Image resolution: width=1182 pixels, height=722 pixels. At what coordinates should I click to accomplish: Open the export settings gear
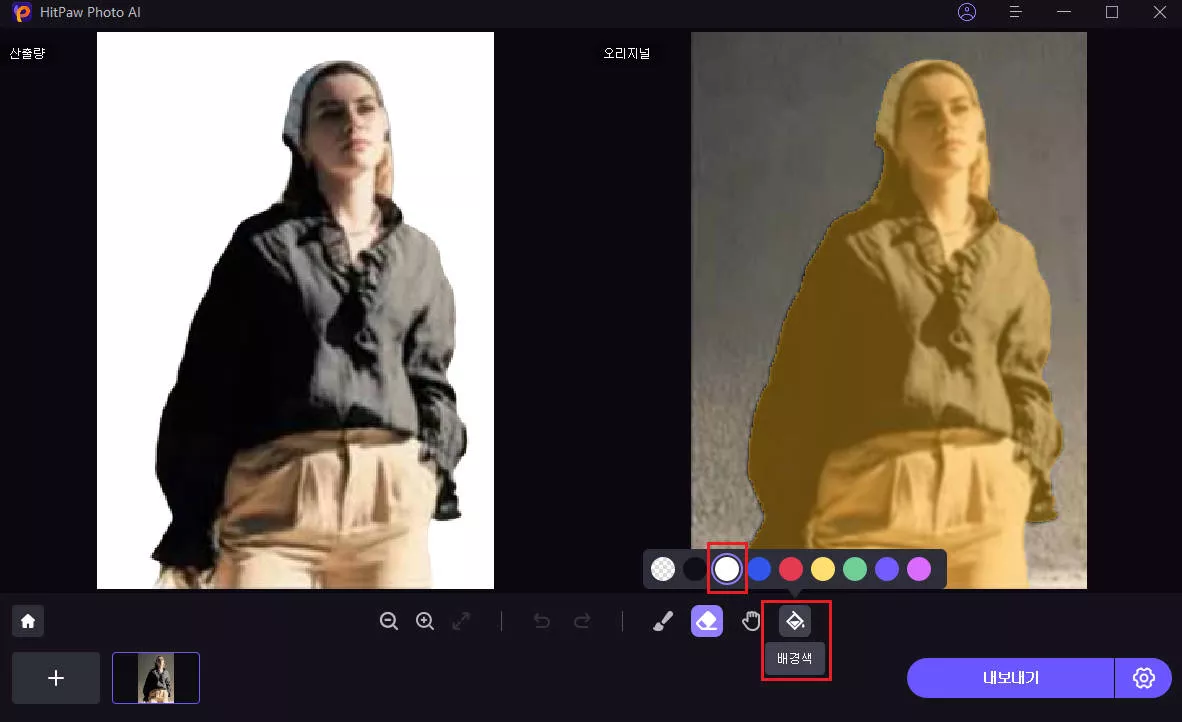[1144, 678]
